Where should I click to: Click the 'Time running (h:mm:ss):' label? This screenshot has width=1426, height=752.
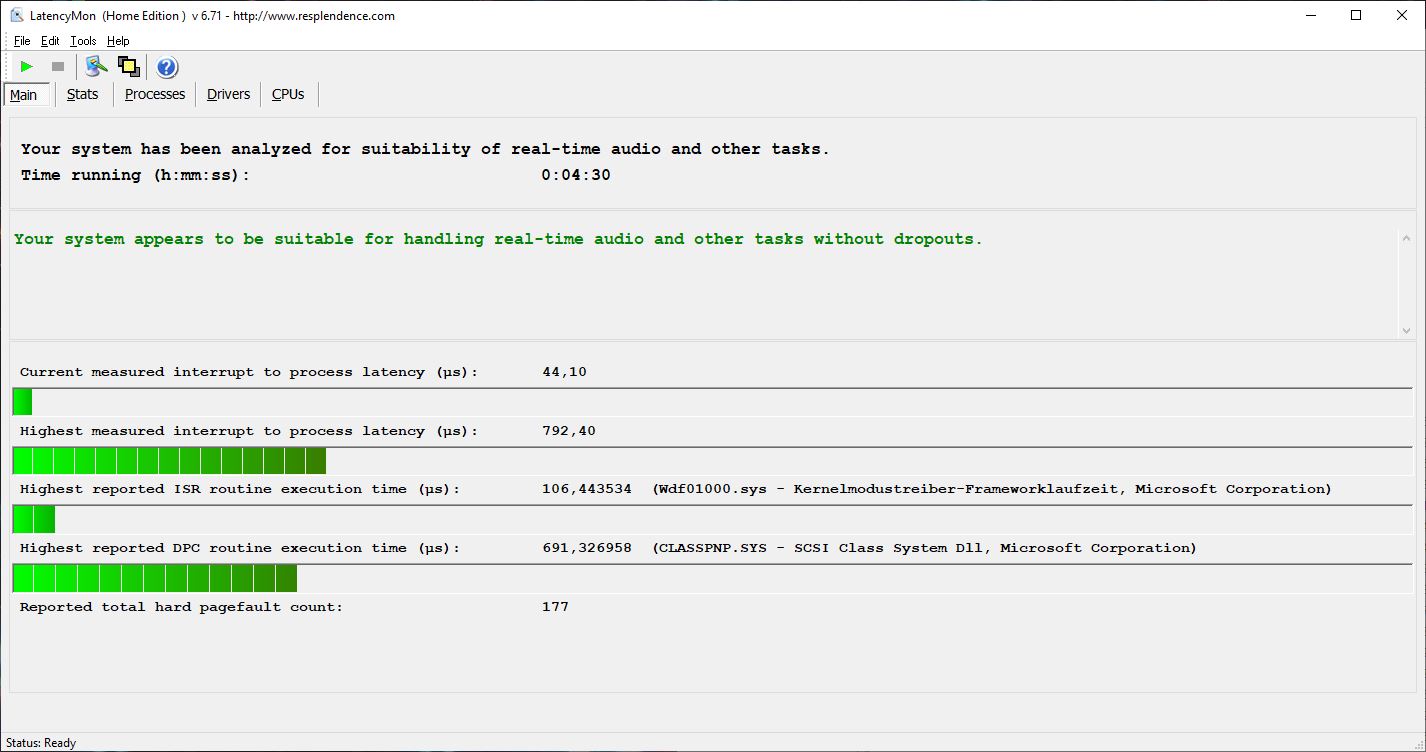point(135,175)
